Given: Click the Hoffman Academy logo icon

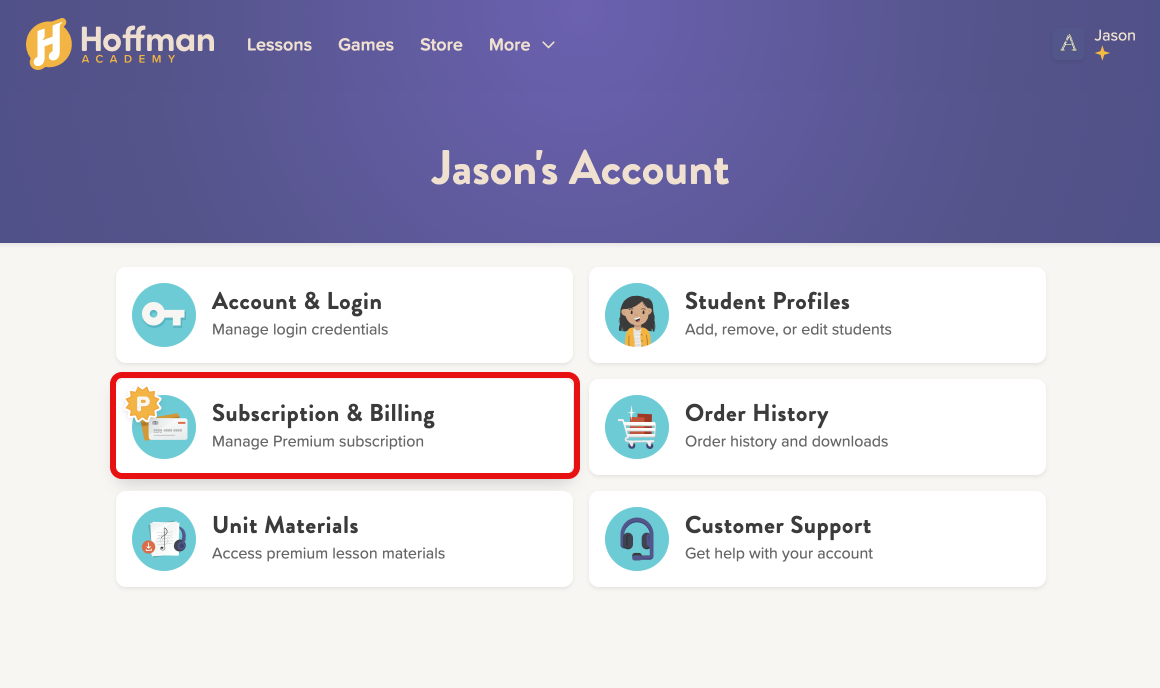Looking at the screenshot, I should (x=48, y=44).
